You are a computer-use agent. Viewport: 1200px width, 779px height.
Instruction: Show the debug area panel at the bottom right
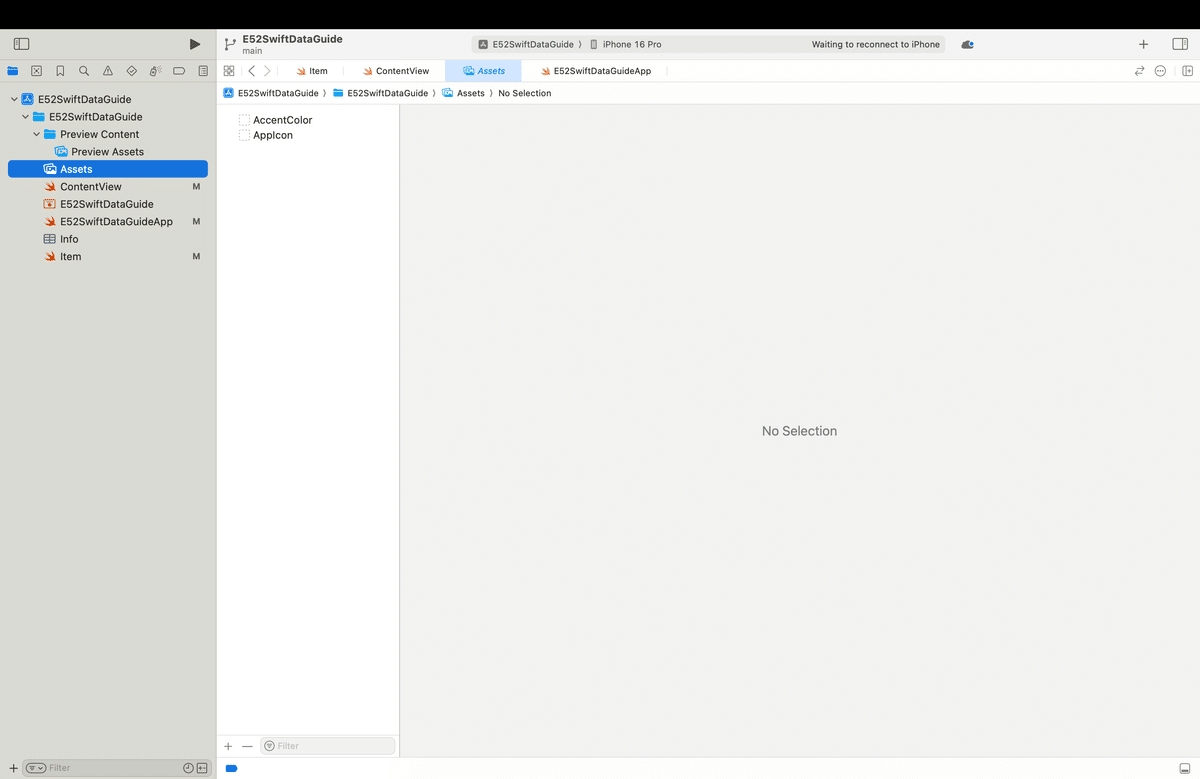coord(1185,768)
